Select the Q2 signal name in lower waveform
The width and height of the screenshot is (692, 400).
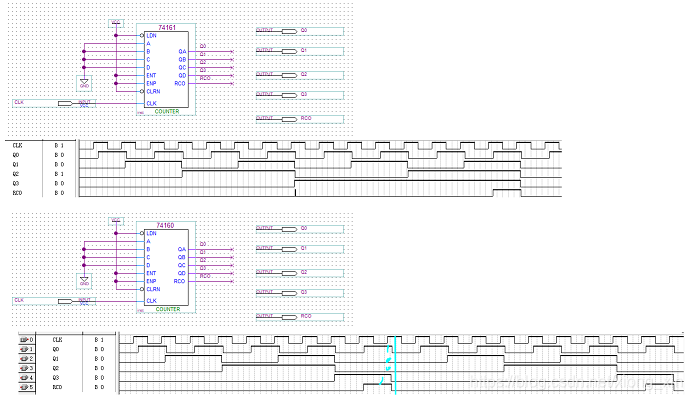(x=56, y=368)
